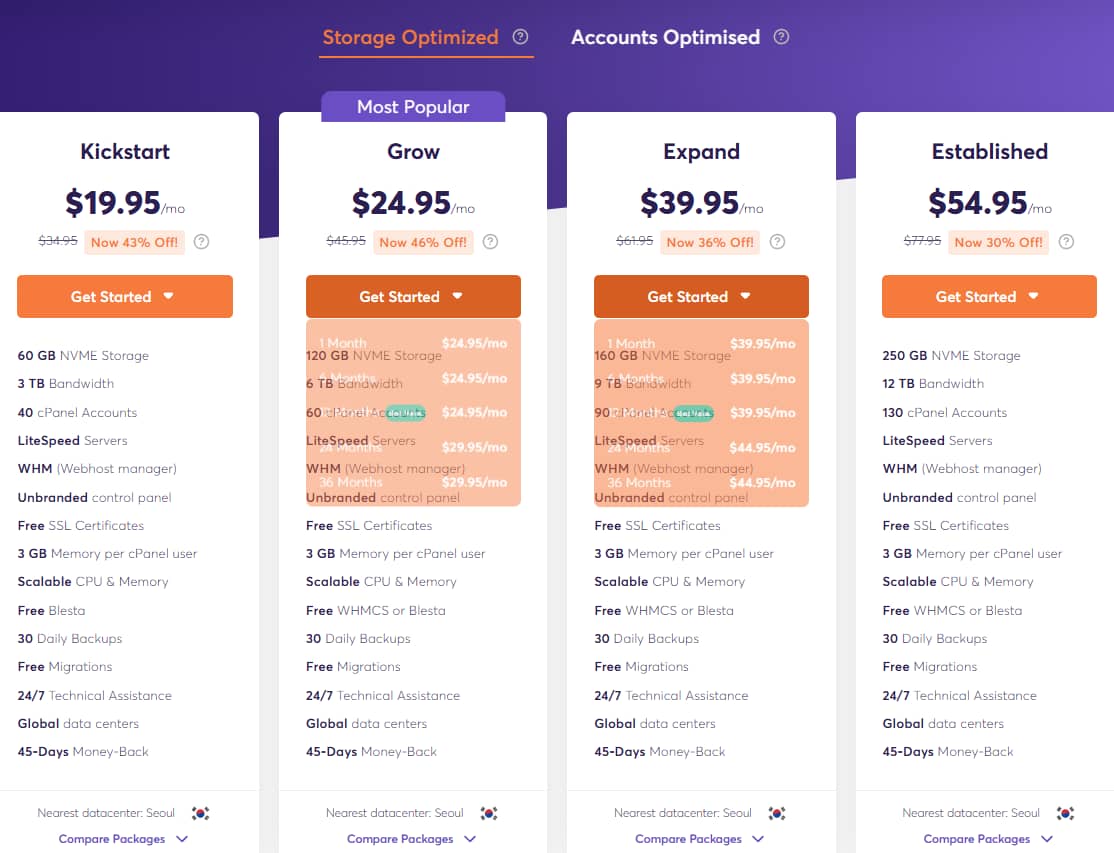Click the Most Popular badge above Grow

point(413,107)
